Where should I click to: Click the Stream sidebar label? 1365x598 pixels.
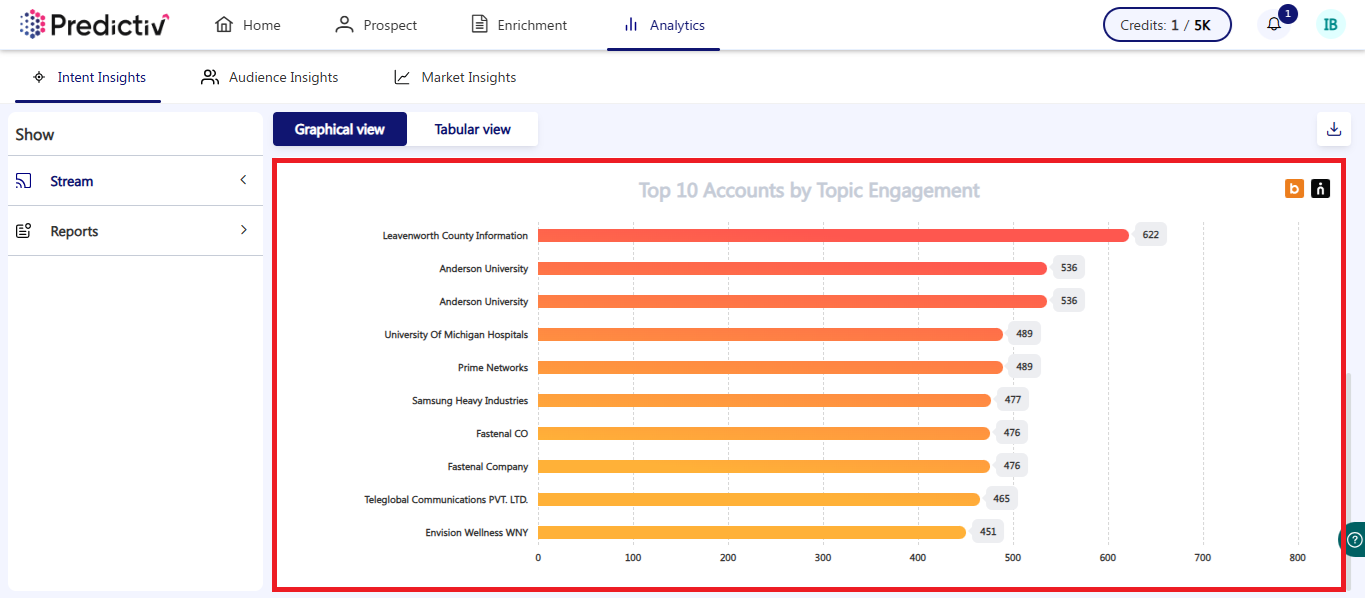click(72, 181)
